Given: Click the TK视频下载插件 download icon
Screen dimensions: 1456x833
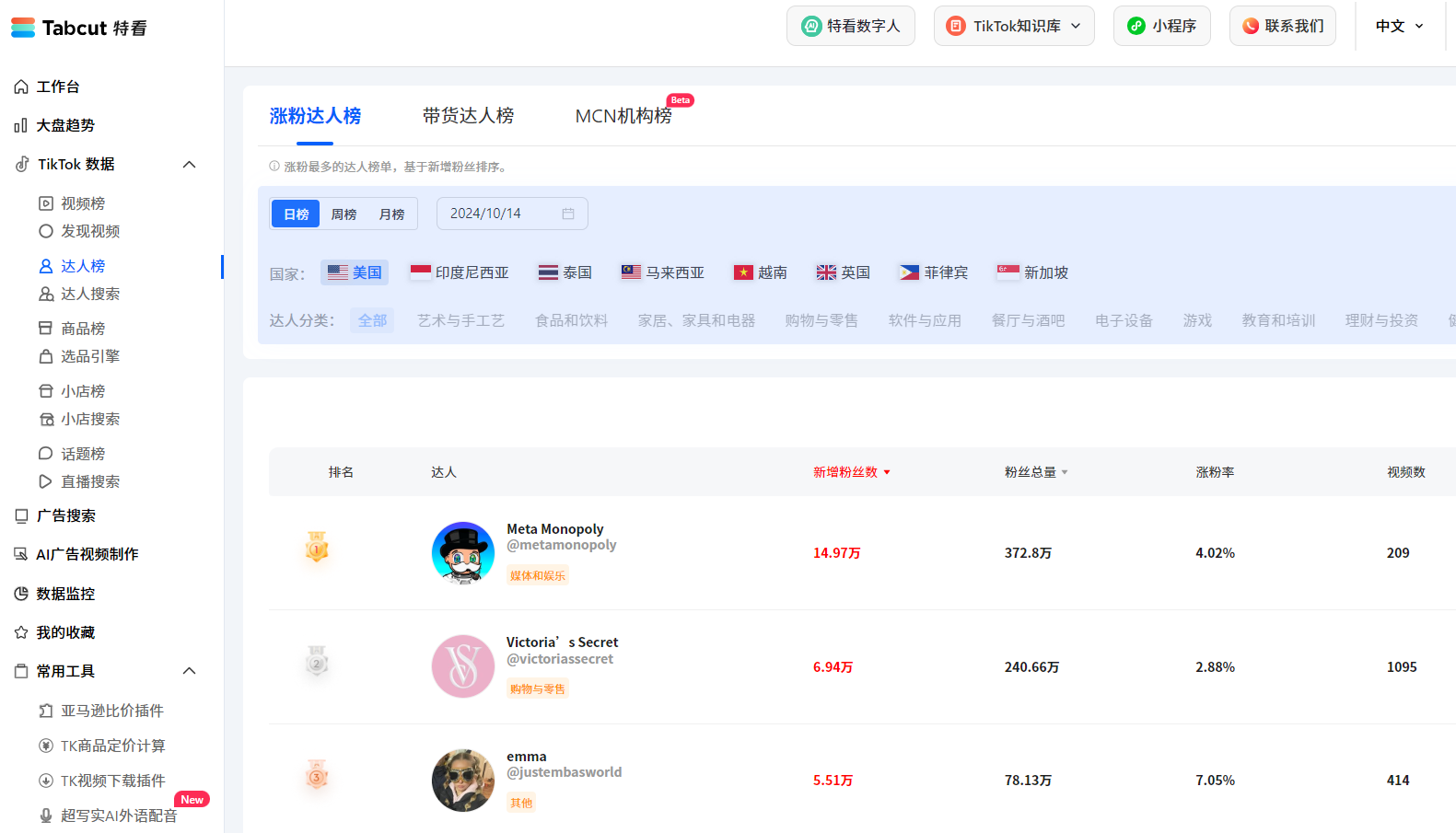Looking at the screenshot, I should (x=46, y=781).
